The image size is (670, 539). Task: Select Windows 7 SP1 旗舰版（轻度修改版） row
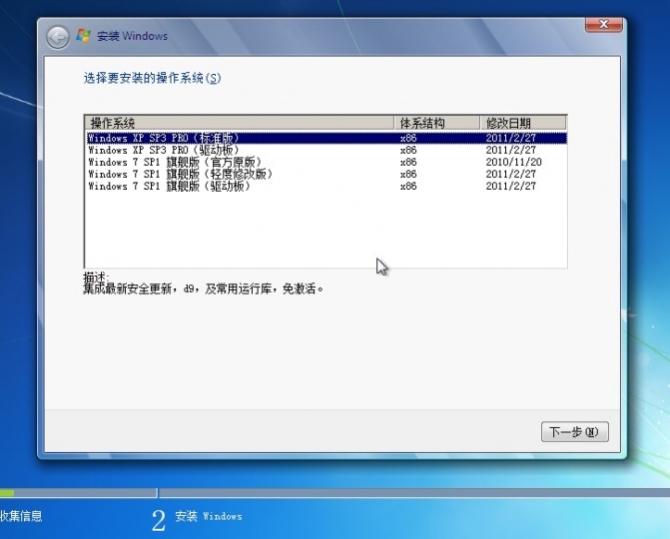[327, 174]
